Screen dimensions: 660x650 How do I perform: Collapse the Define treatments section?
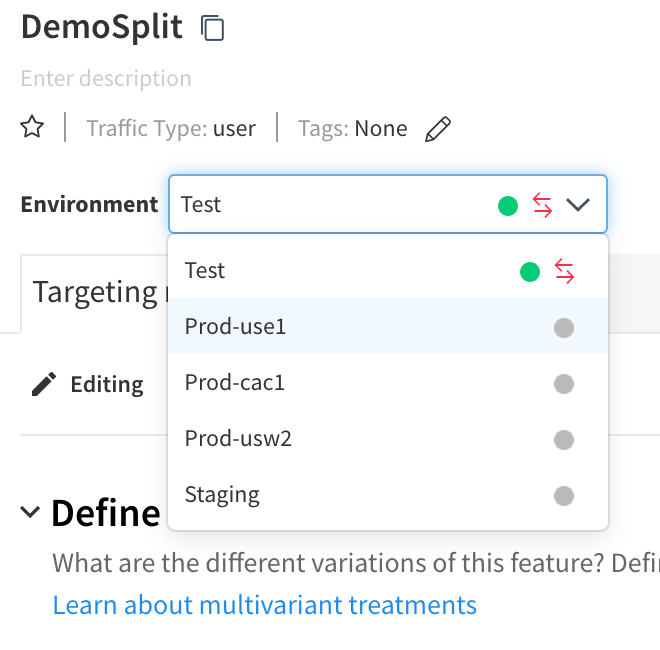tap(31, 513)
